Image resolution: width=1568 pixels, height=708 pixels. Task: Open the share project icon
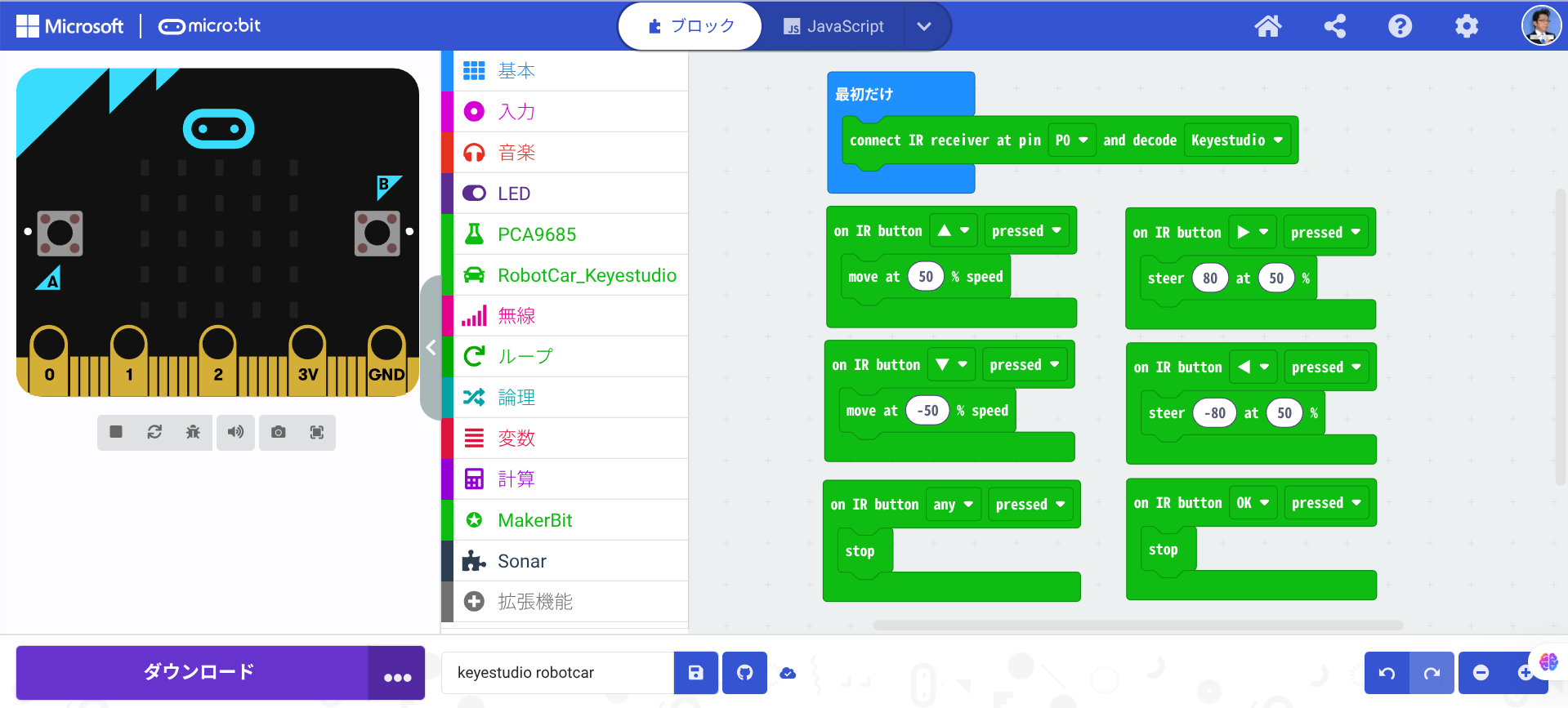click(x=1334, y=26)
